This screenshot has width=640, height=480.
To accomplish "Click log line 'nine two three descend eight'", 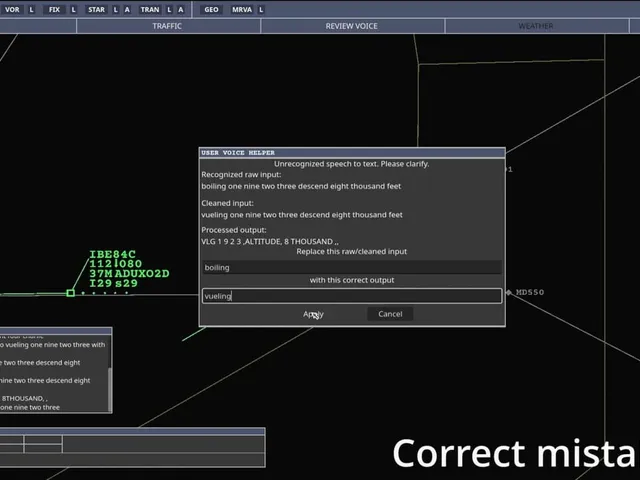I will tap(45, 380).
